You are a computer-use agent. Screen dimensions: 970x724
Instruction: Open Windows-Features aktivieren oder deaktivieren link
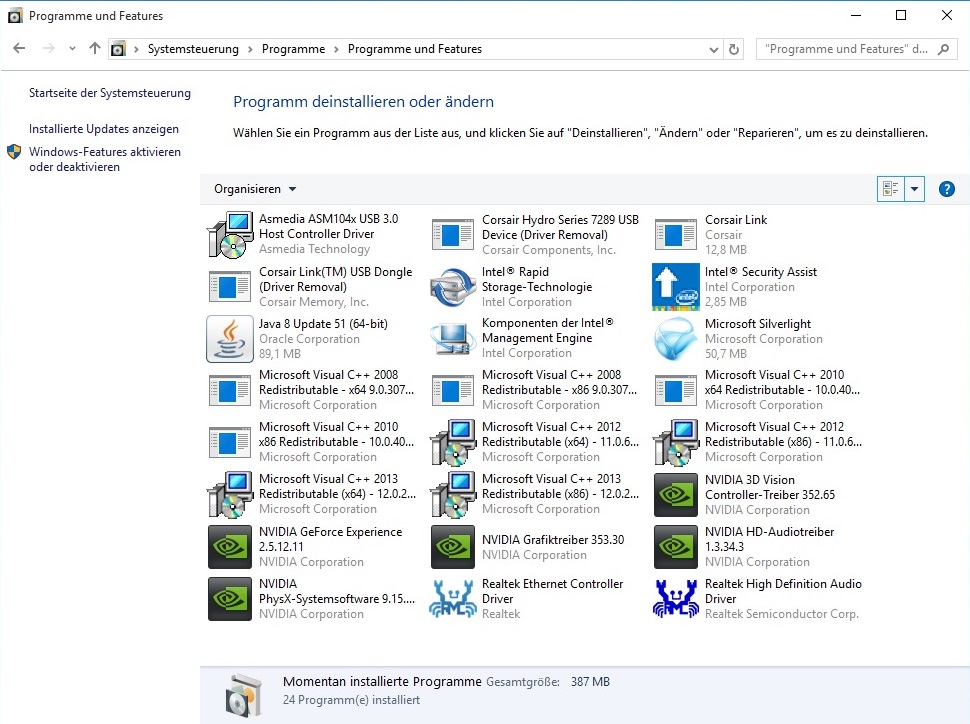click(105, 159)
